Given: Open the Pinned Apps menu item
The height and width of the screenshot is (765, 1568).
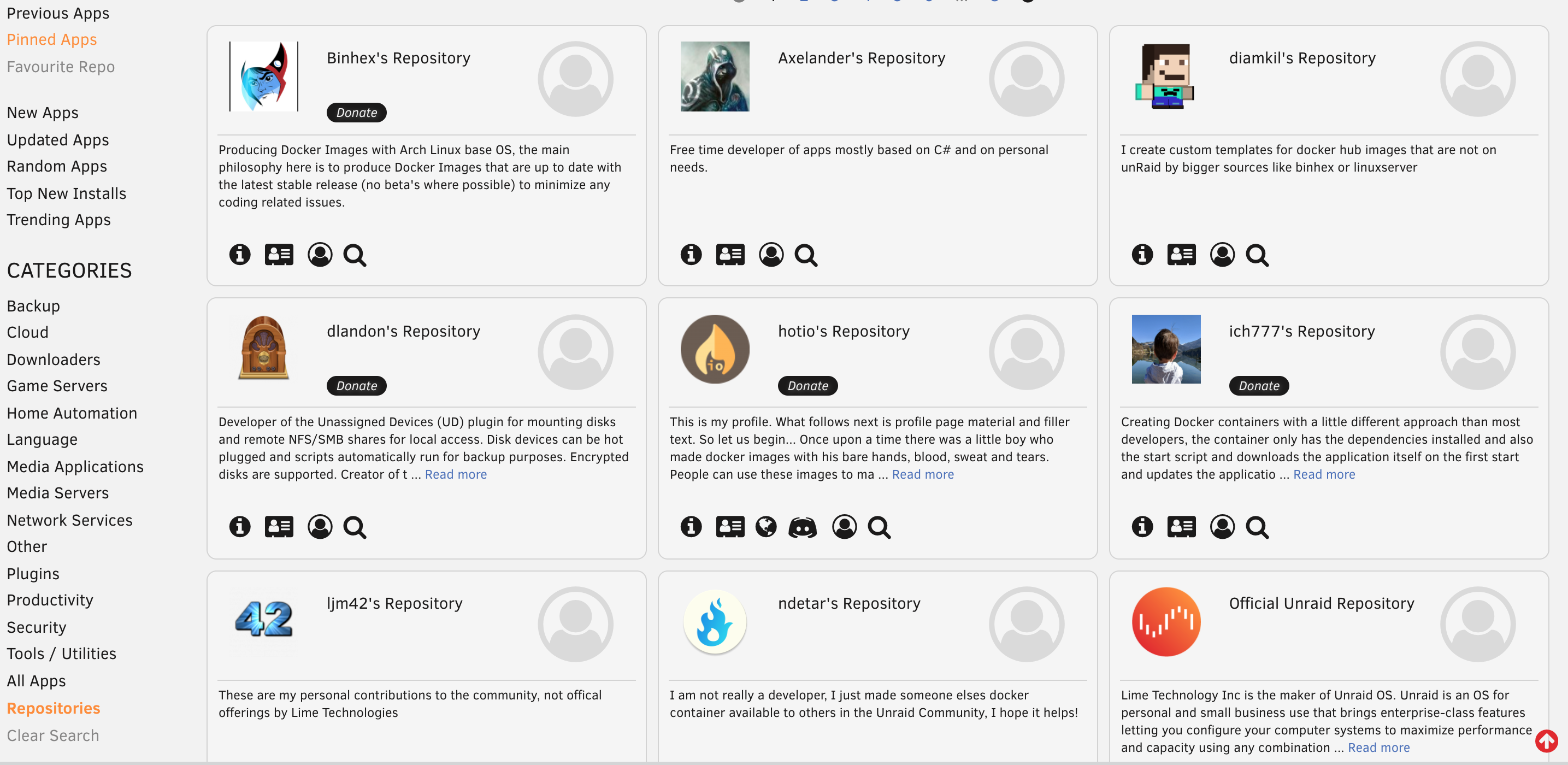Looking at the screenshot, I should (x=52, y=39).
